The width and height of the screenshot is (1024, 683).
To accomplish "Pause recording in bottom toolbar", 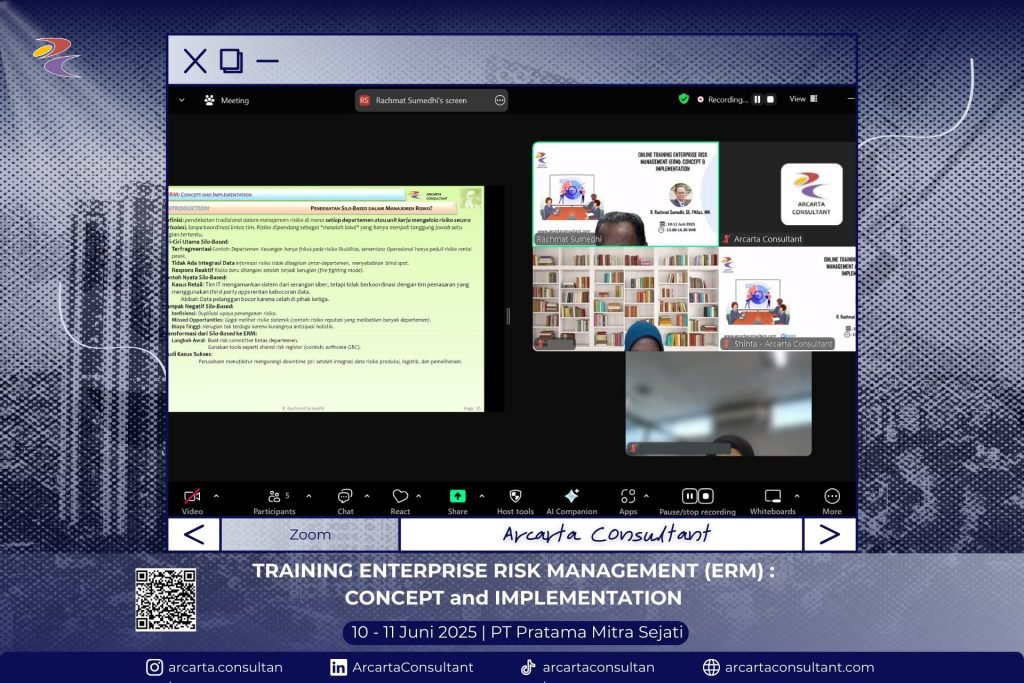I will click(x=689, y=496).
